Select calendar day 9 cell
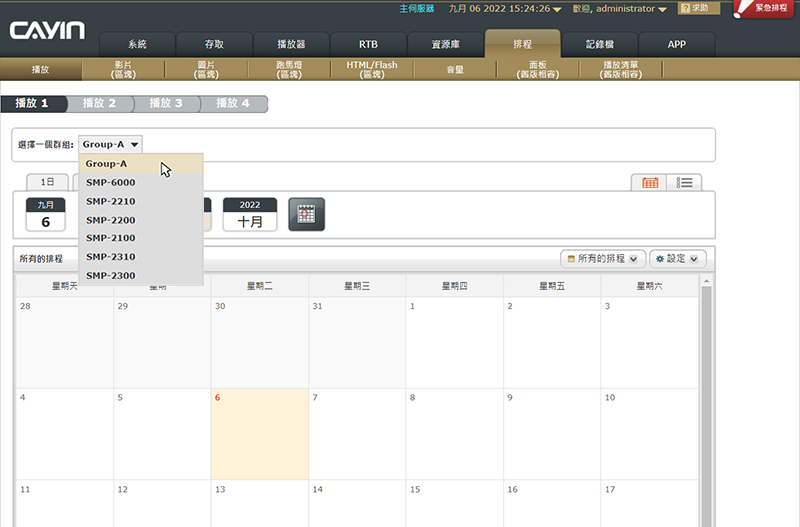This screenshot has width=800, height=527. coord(552,434)
